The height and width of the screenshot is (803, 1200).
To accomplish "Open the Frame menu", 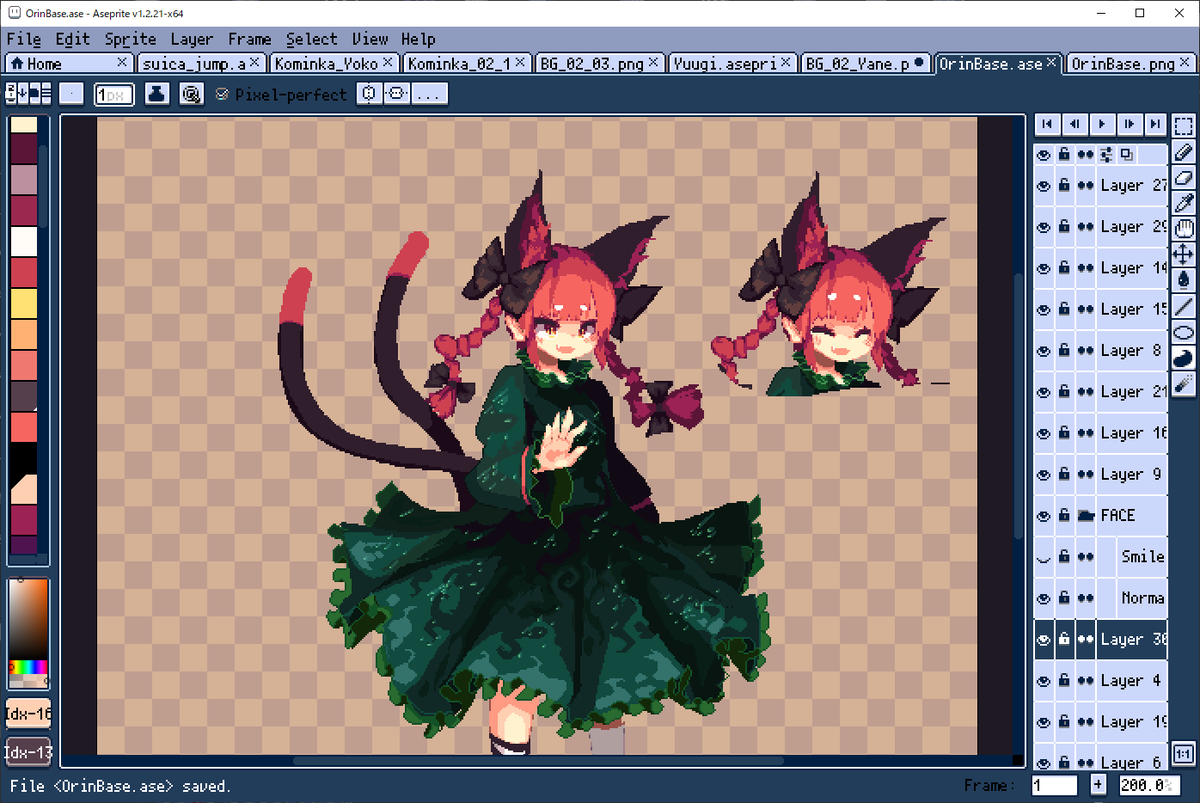I will [x=249, y=39].
